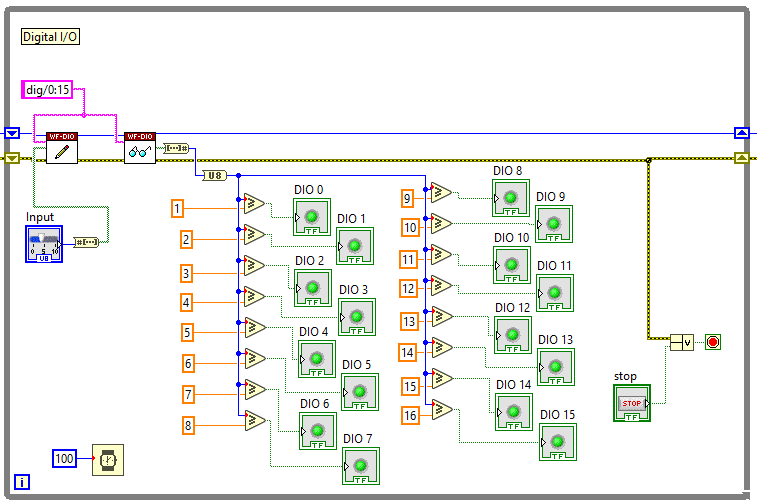Select the orange numeric constant 4
Screen dimensions: 757x504
[186, 303]
